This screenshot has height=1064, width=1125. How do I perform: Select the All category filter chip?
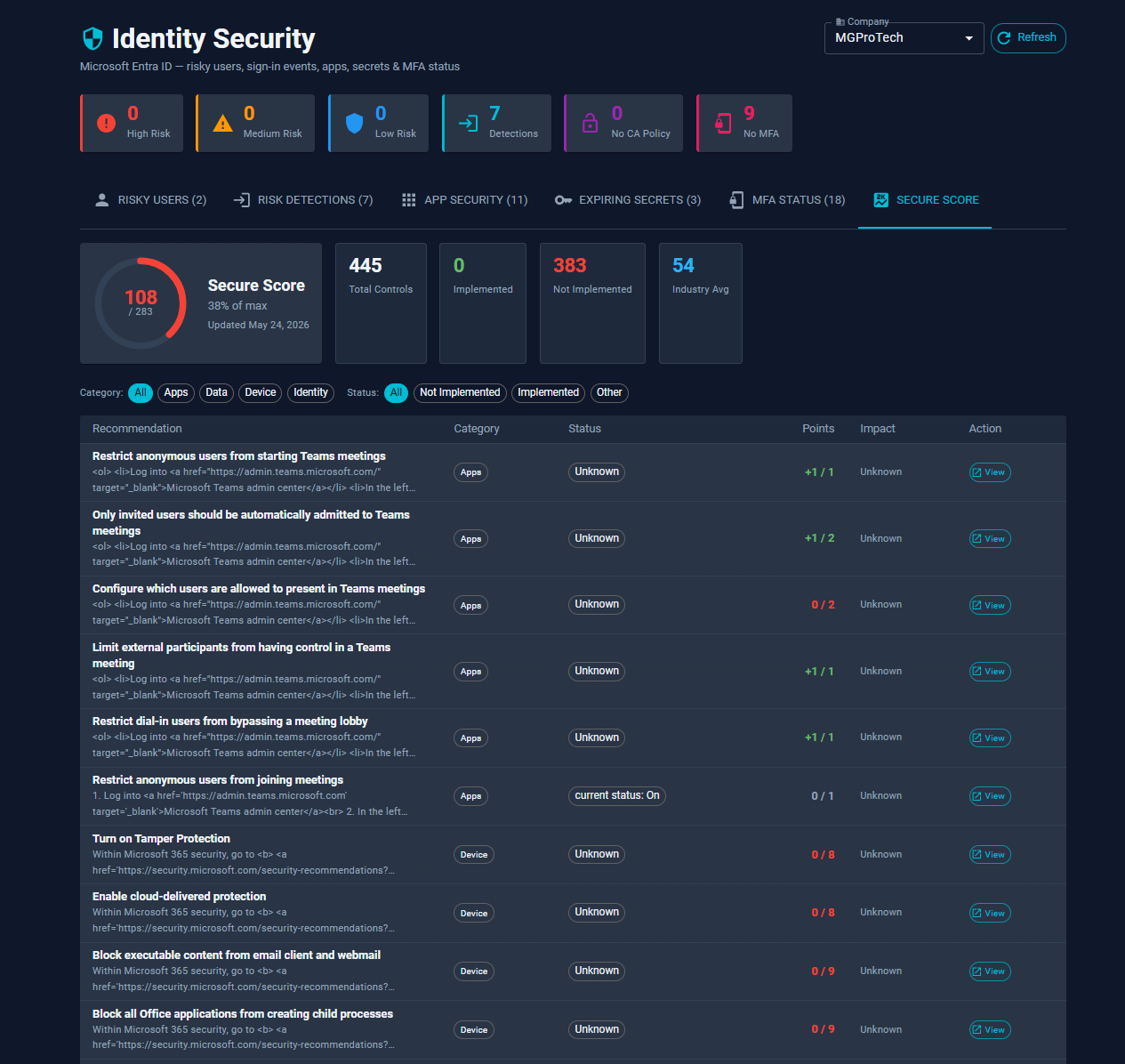tap(141, 393)
